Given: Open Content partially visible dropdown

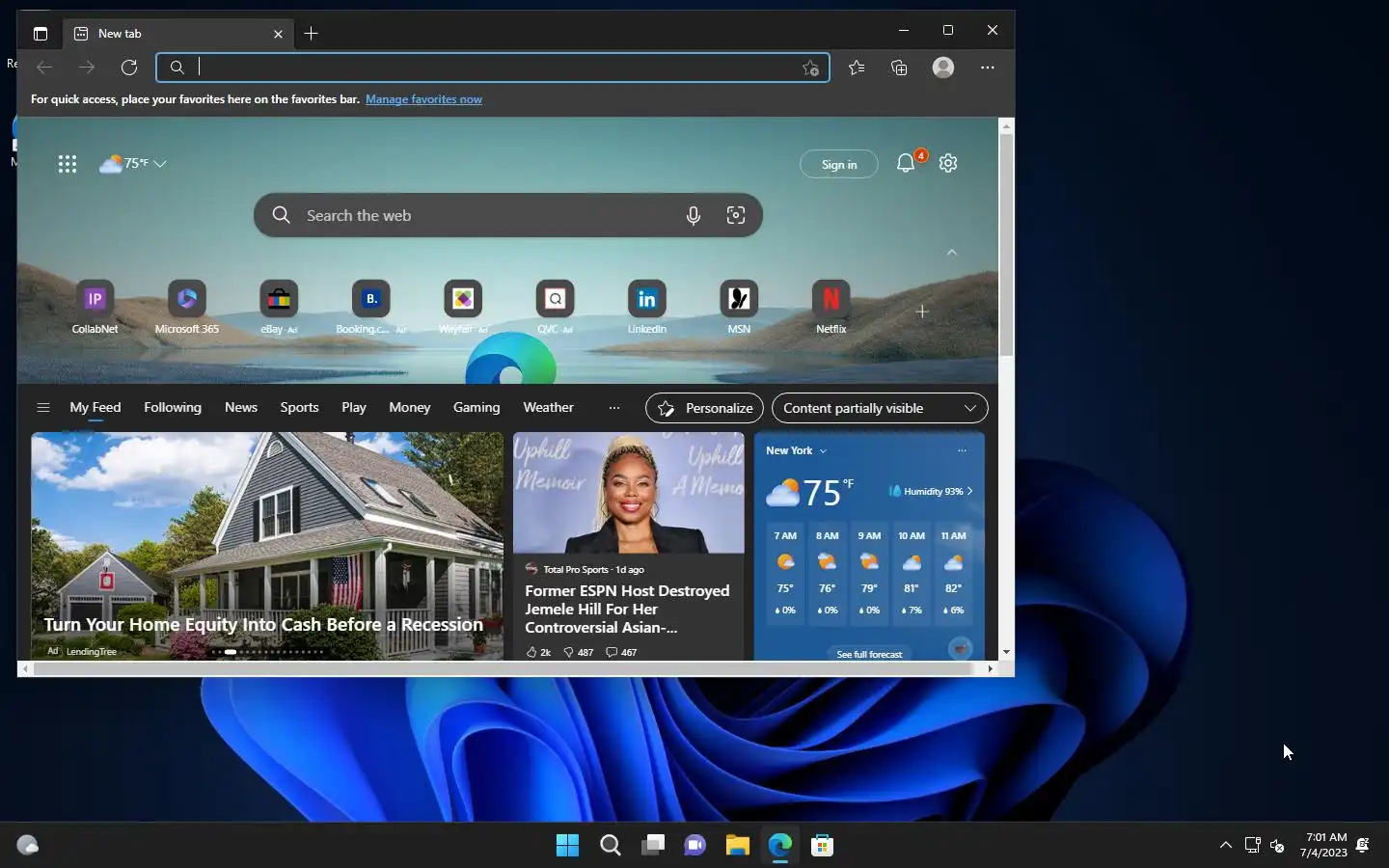Looking at the screenshot, I should click(x=880, y=408).
